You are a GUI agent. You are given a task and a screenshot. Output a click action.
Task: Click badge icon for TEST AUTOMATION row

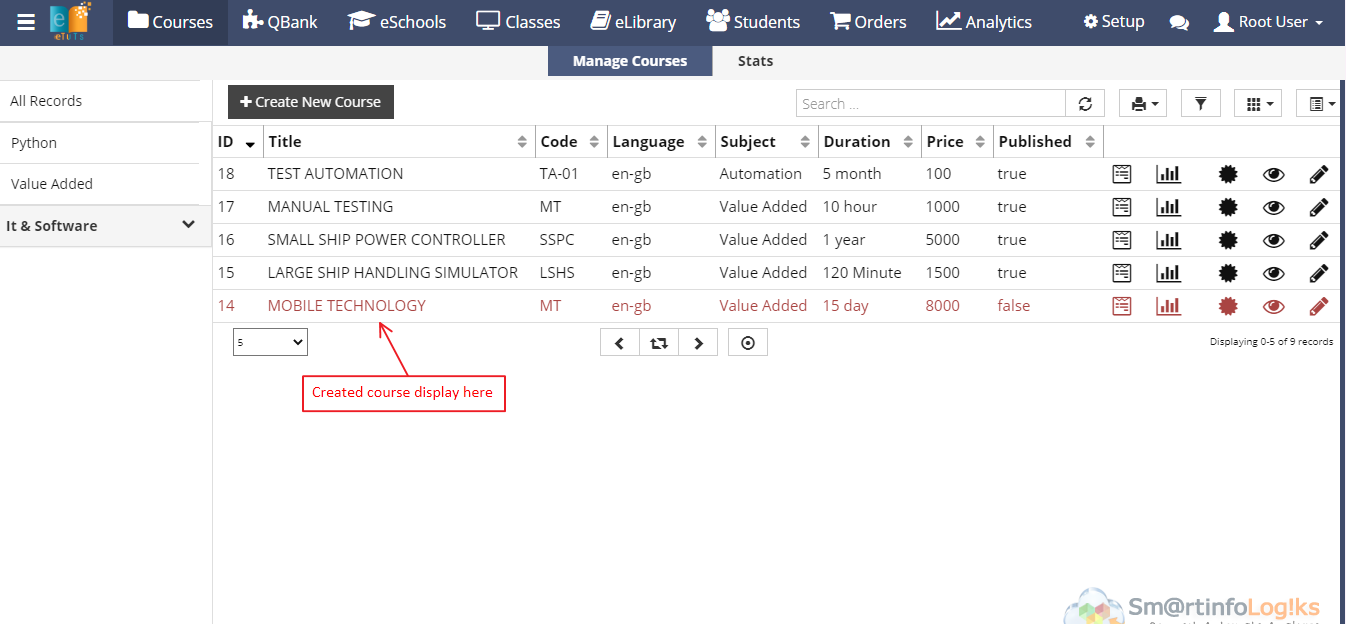[1228, 174]
